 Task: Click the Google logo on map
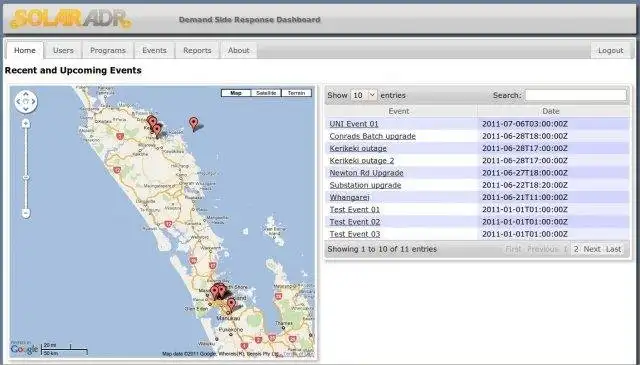point(24,349)
